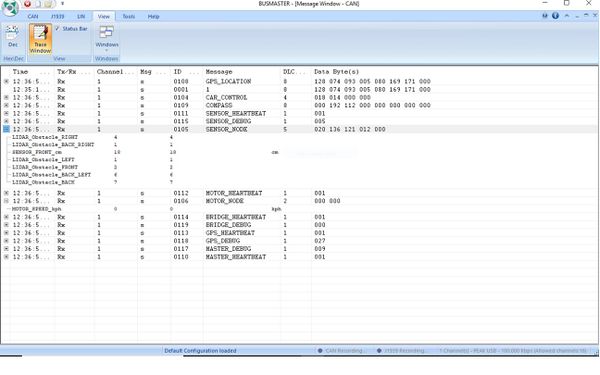The height and width of the screenshot is (375, 600).
Task: Expand the COMPASS message row
Action: click(7, 105)
